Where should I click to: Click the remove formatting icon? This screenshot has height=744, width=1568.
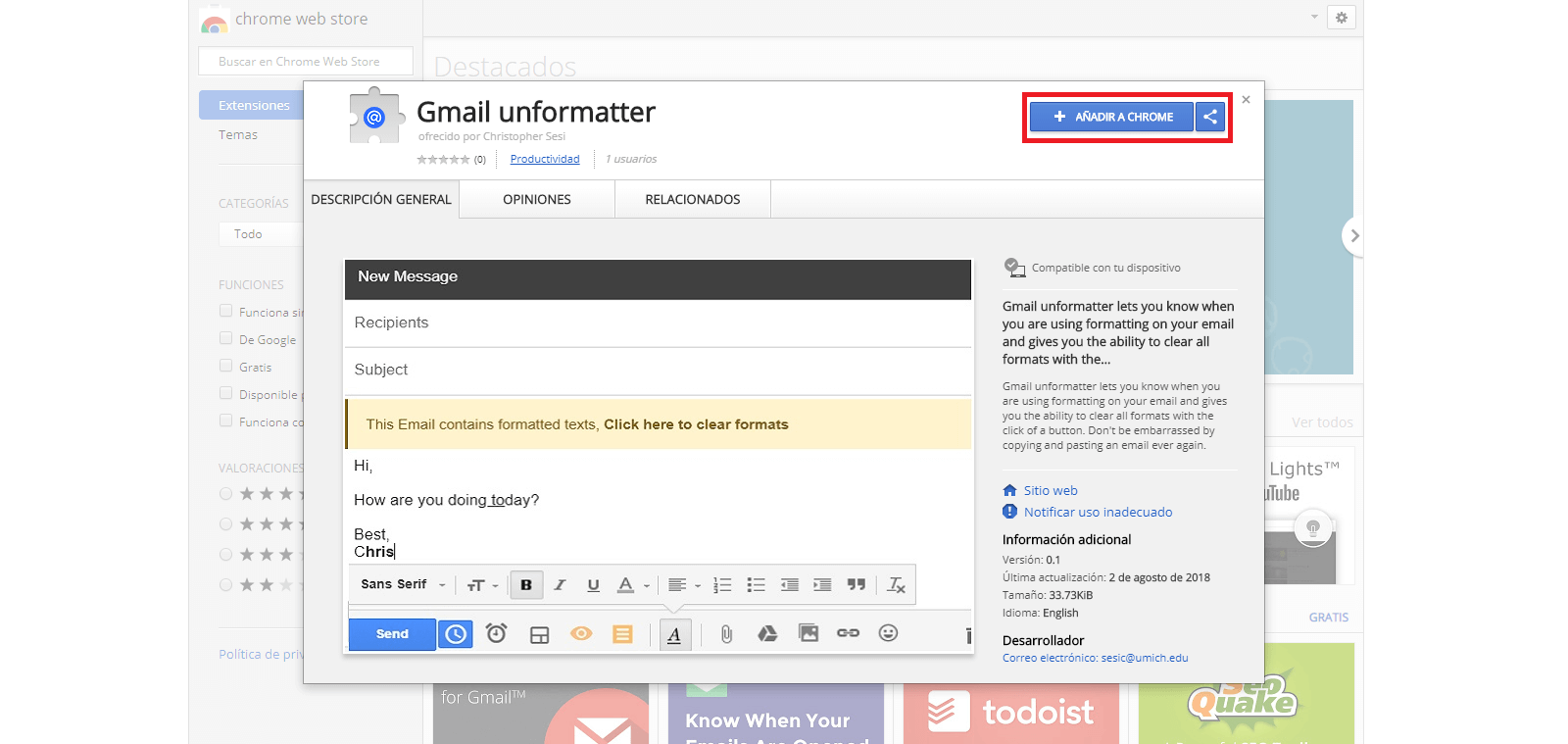pyautogui.click(x=896, y=585)
